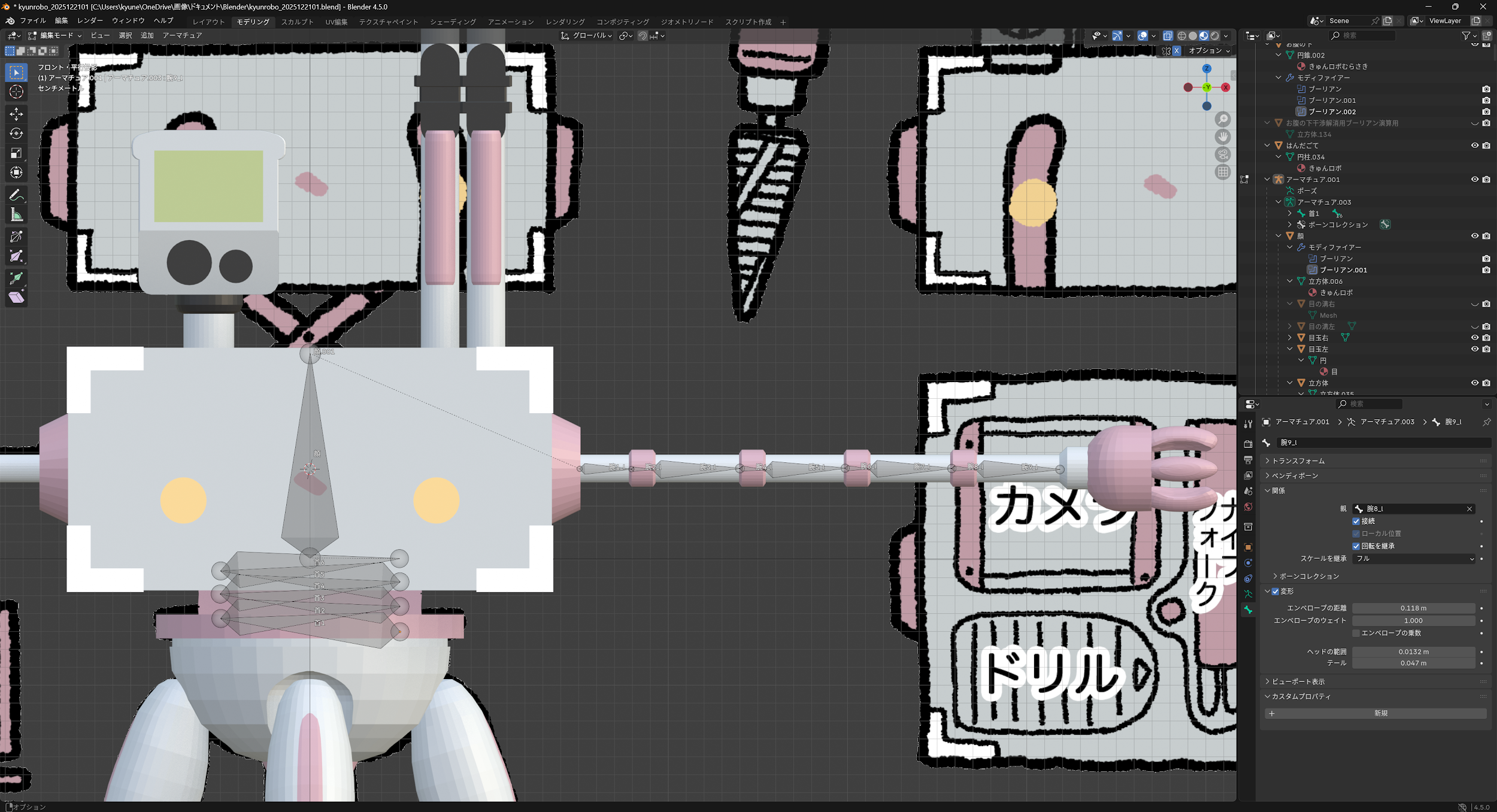Adjust the エンベロープの距離 value field
This screenshot has height=812, width=1497.
tap(1413, 608)
